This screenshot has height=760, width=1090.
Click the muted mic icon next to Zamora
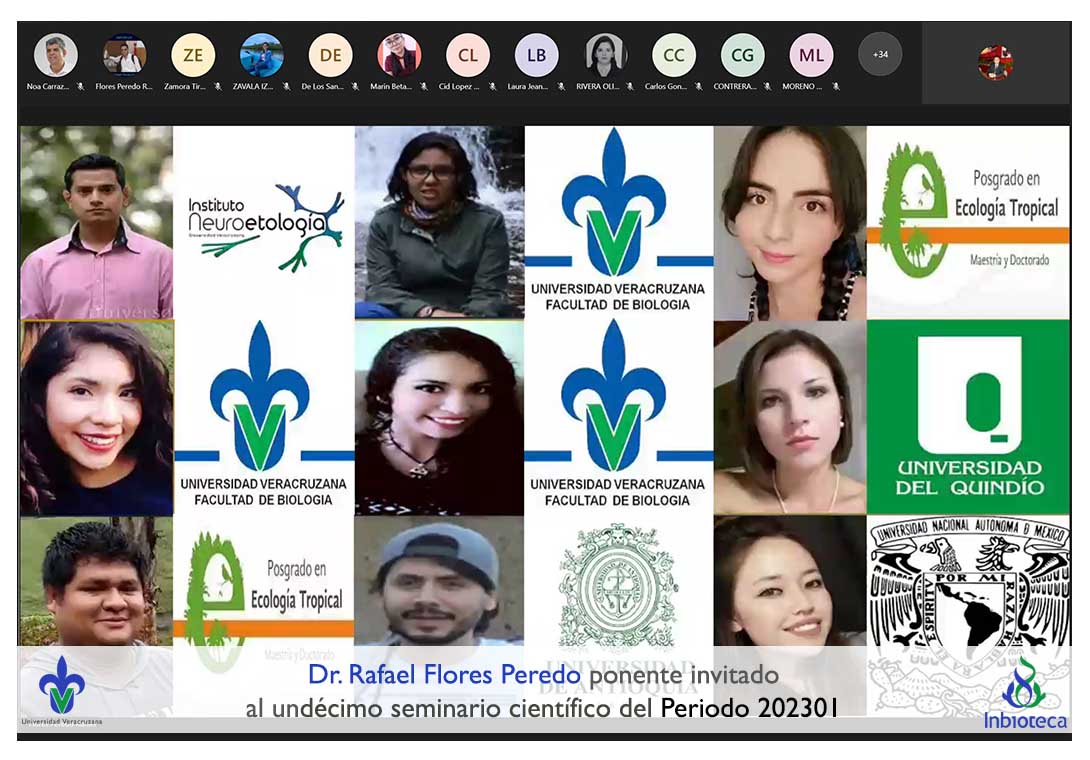[x=217, y=87]
